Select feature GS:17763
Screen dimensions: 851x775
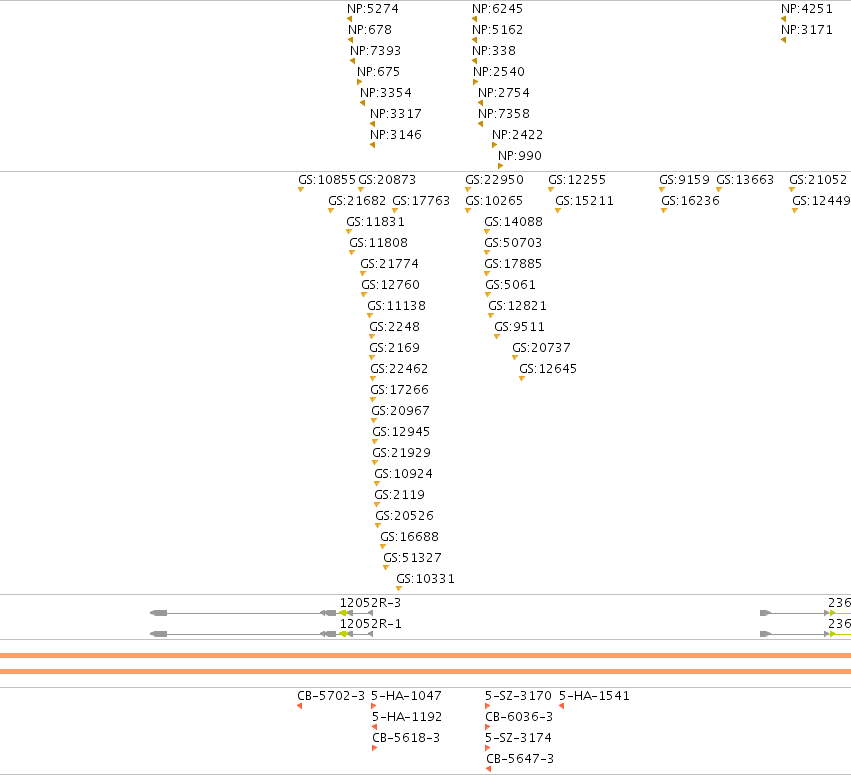421,201
